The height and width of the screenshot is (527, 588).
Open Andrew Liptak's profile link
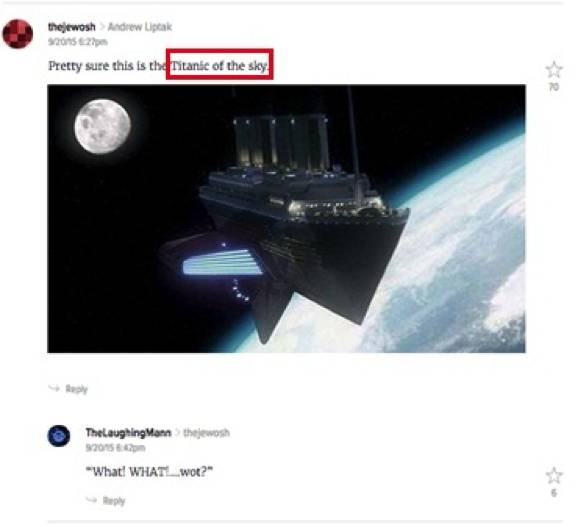pos(140,27)
